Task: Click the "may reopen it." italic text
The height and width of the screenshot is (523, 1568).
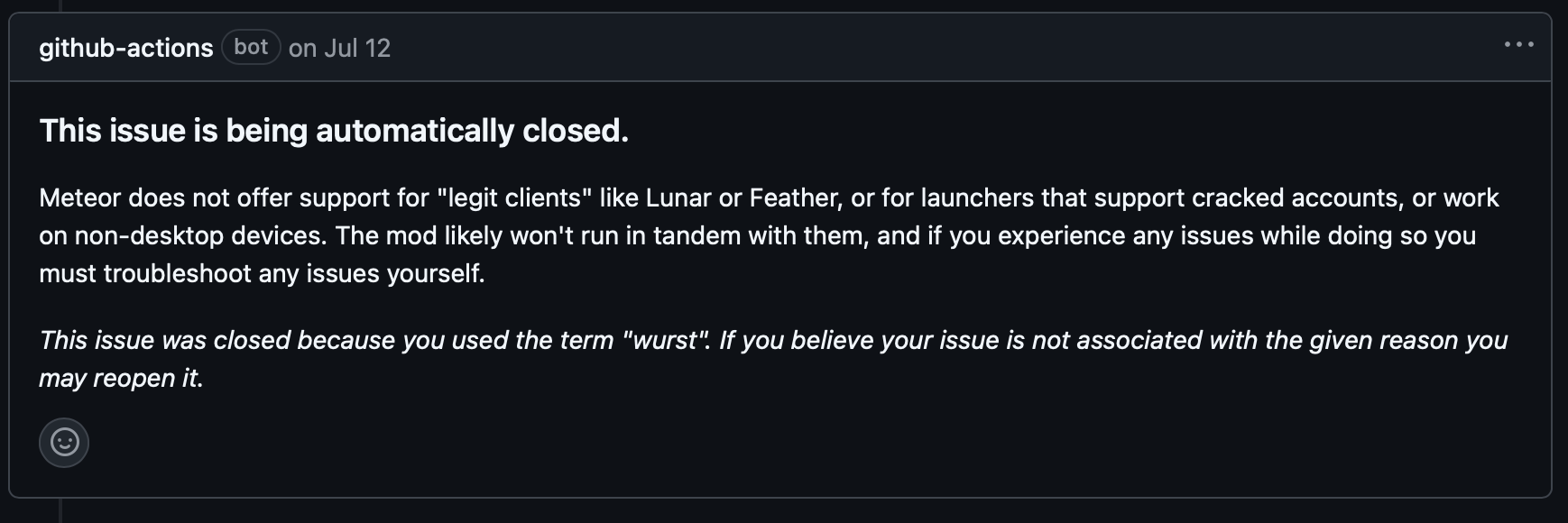Action: pyautogui.click(x=121, y=378)
